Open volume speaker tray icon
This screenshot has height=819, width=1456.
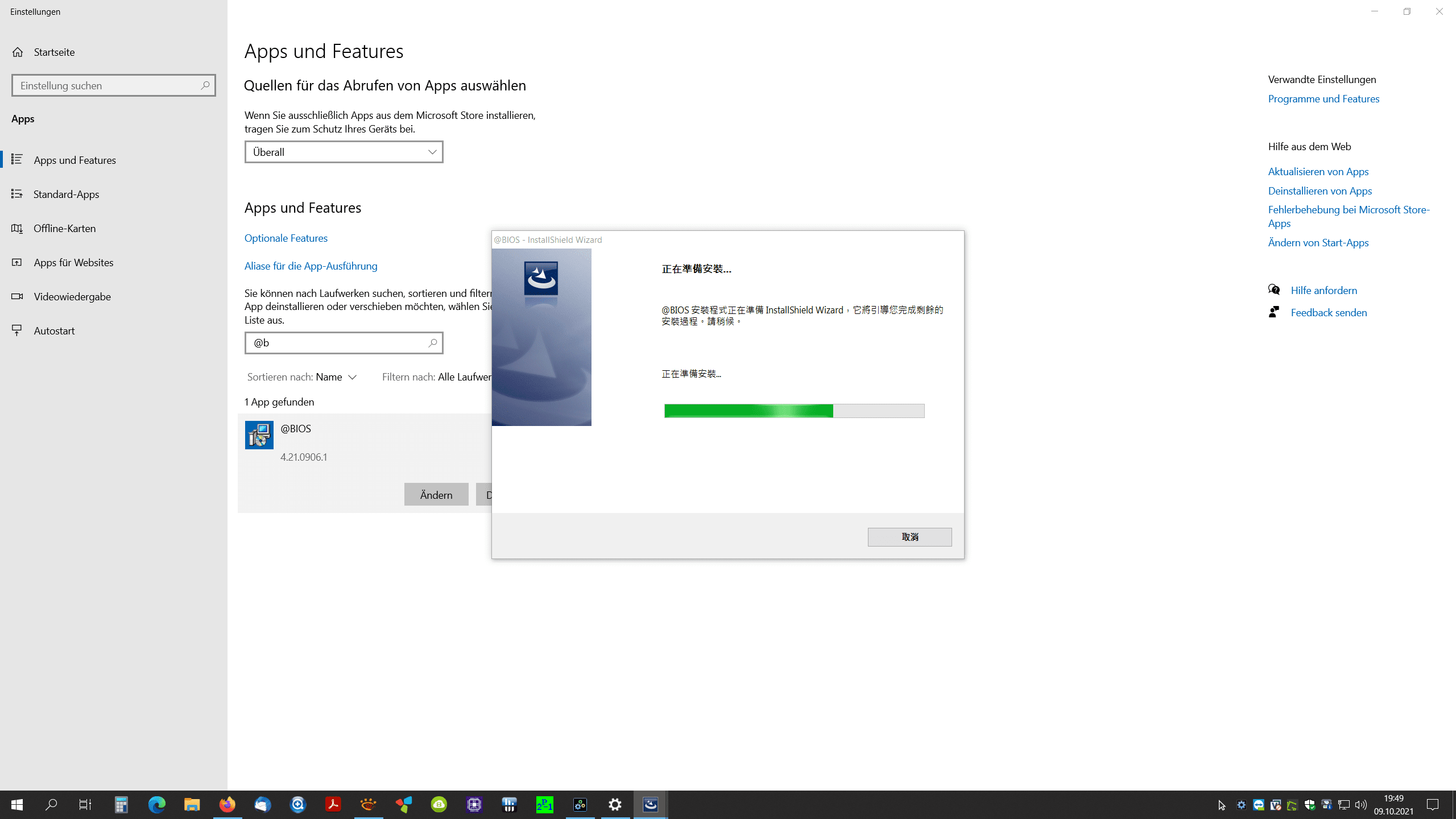coord(1360,805)
